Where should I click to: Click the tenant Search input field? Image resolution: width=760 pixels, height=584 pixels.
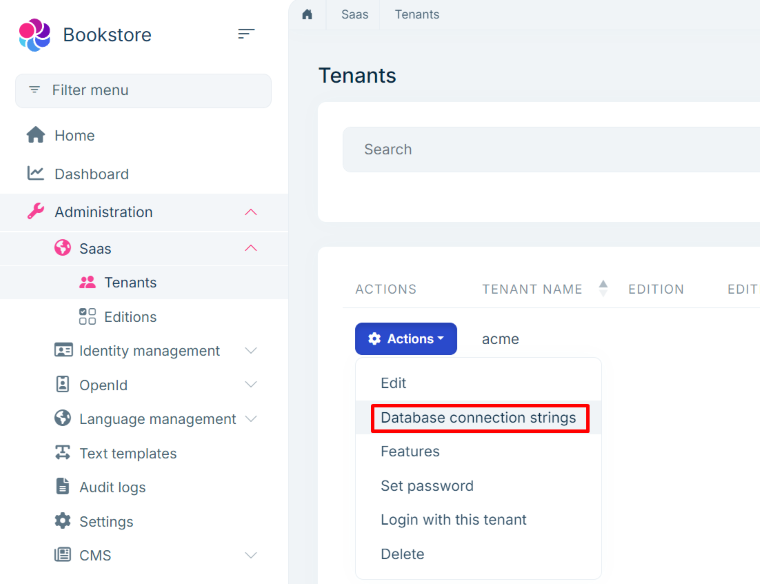click(550, 149)
